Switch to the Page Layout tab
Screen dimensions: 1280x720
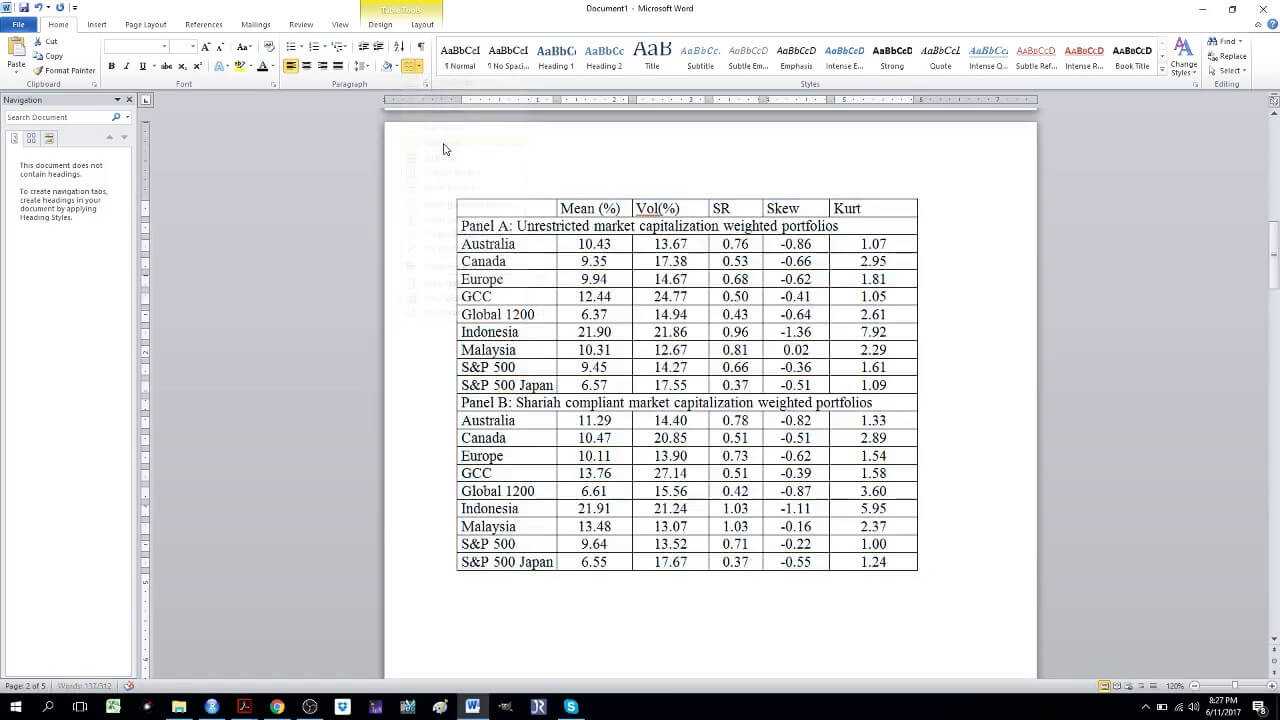146,24
